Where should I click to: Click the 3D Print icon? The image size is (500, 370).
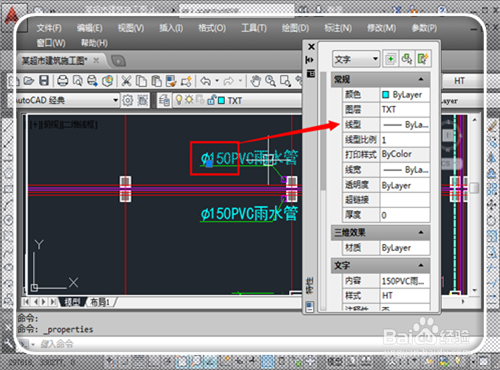coord(107,81)
